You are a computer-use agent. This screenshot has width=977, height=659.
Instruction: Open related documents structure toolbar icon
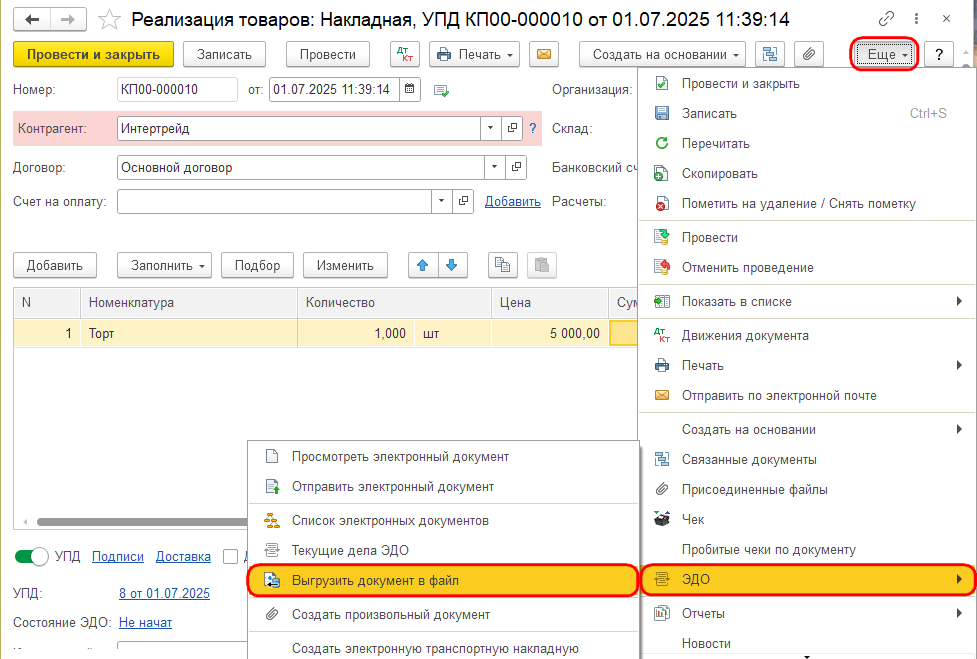[x=770, y=55]
